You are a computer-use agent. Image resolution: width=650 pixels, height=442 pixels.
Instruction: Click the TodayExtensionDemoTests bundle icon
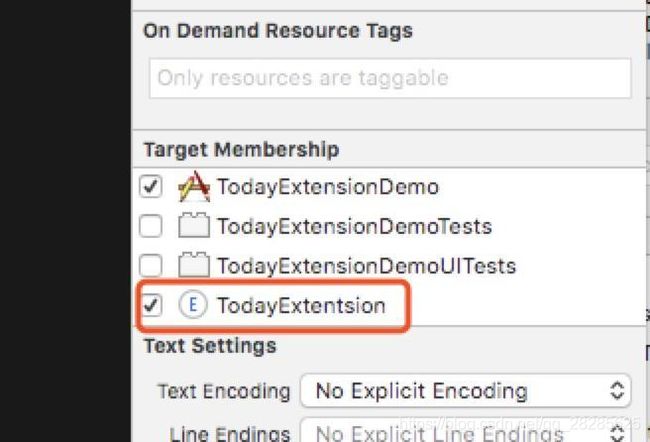click(x=194, y=226)
